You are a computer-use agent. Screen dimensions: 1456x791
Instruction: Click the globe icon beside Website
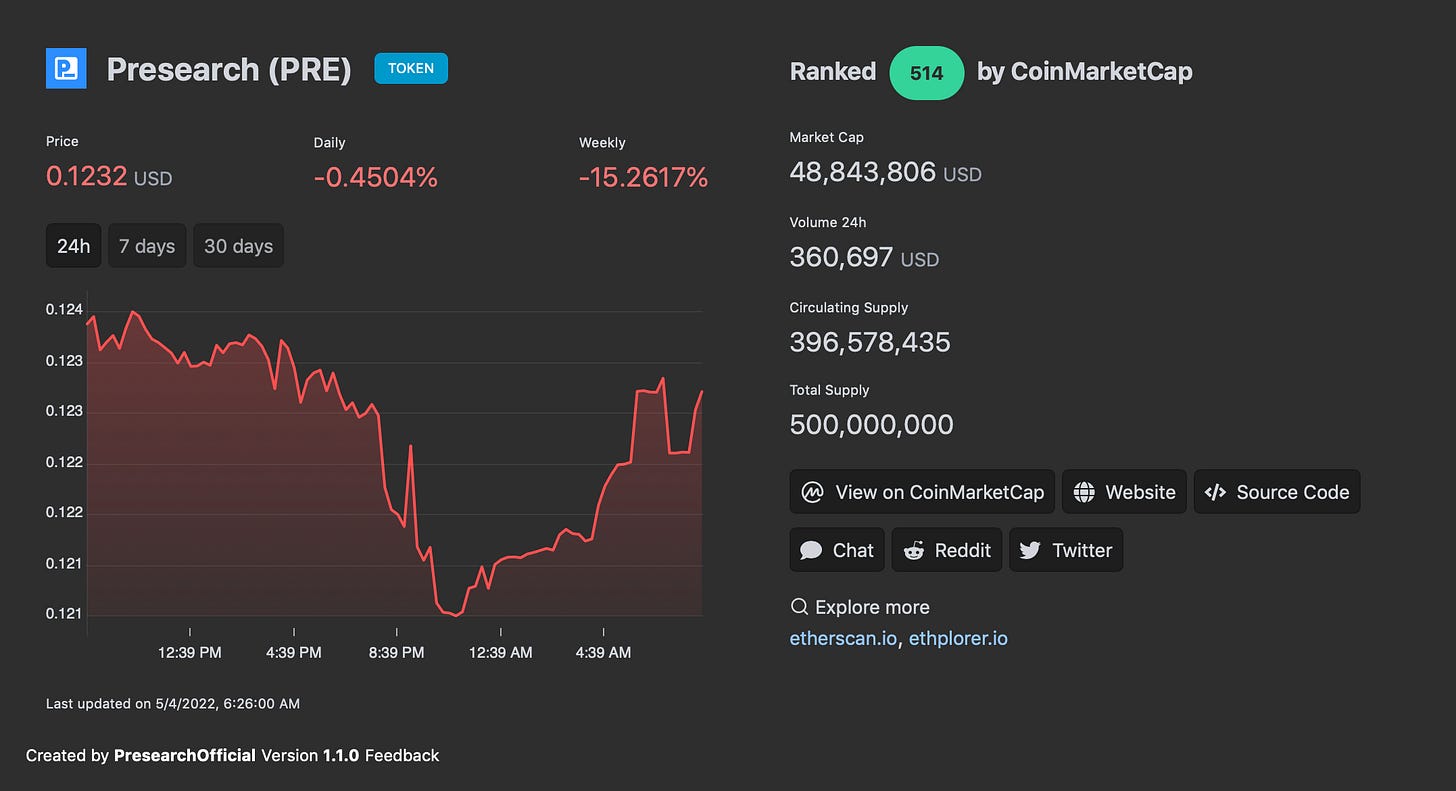point(1083,492)
